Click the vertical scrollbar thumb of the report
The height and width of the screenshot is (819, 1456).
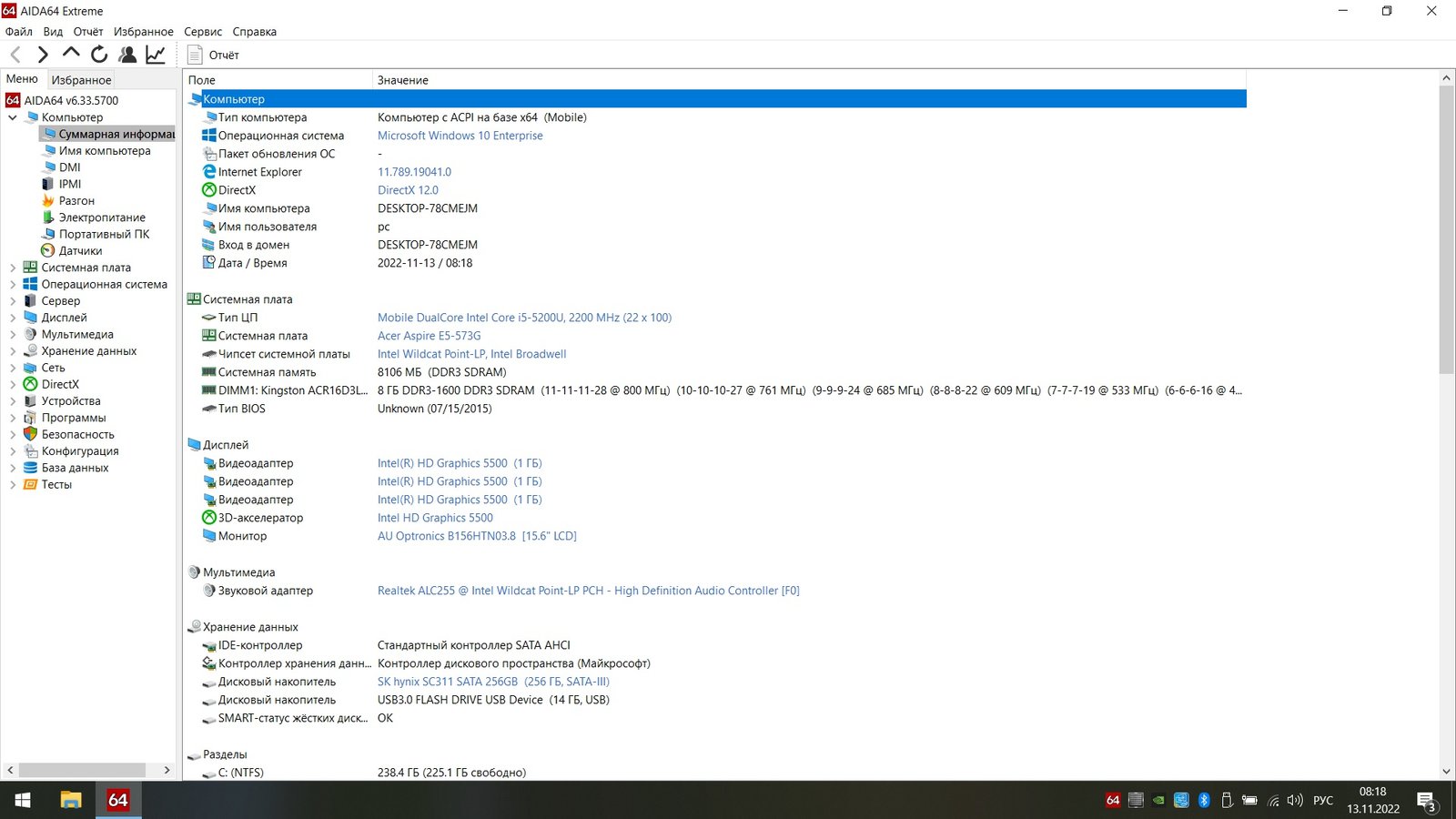pos(1446,230)
